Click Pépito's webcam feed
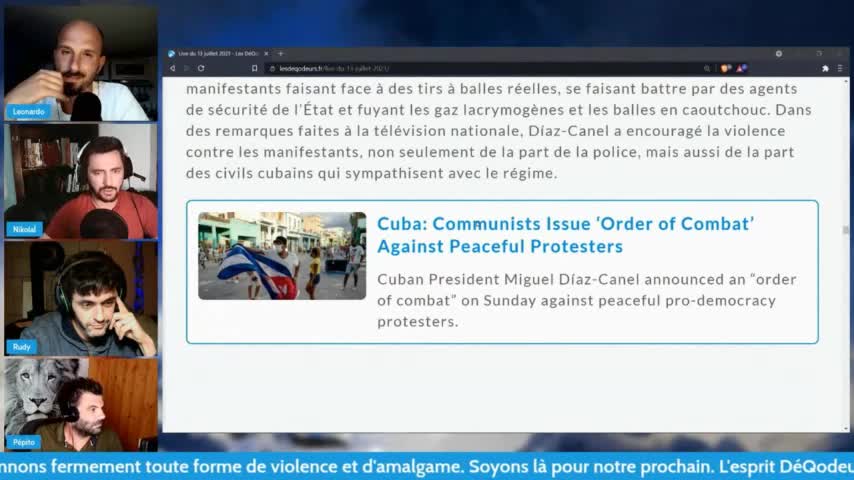854x480 pixels. pyautogui.click(x=81, y=404)
